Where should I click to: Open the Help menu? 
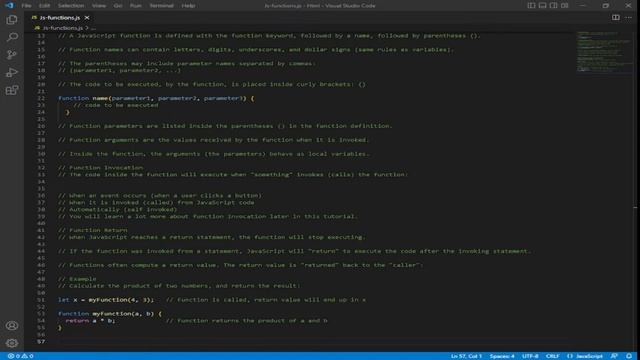[188, 6]
